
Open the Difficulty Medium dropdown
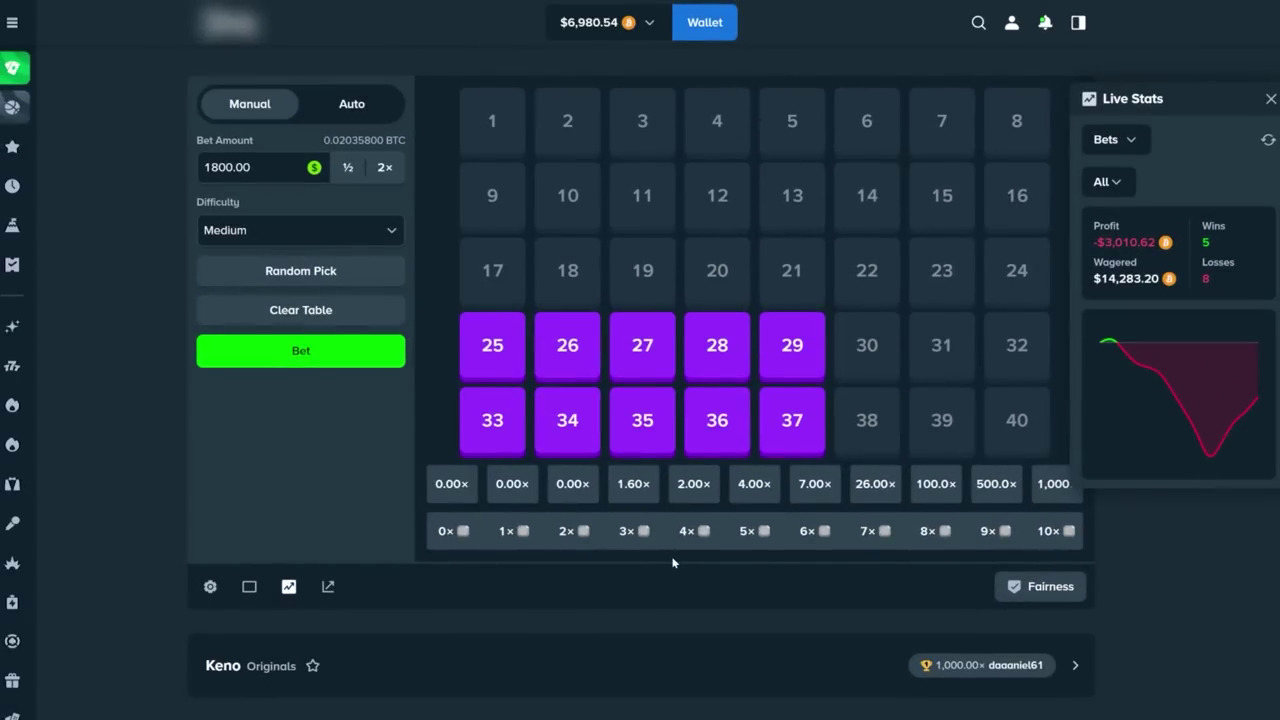click(300, 230)
